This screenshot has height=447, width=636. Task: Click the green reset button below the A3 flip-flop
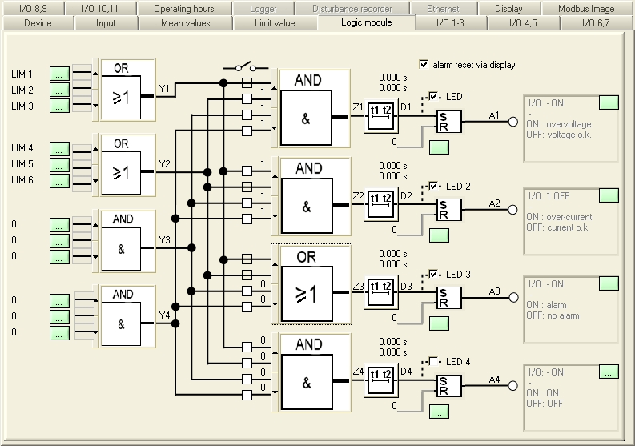coord(437,321)
